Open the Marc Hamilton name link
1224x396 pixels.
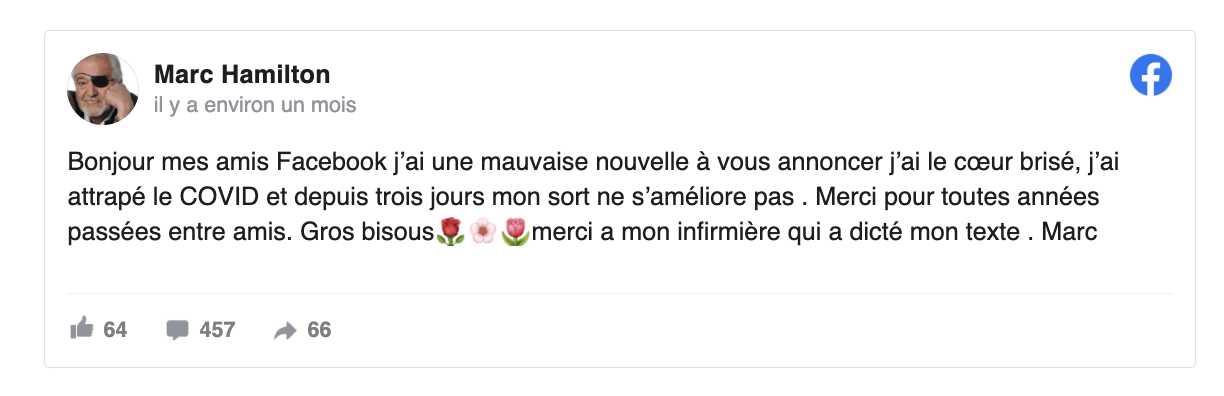[242, 74]
